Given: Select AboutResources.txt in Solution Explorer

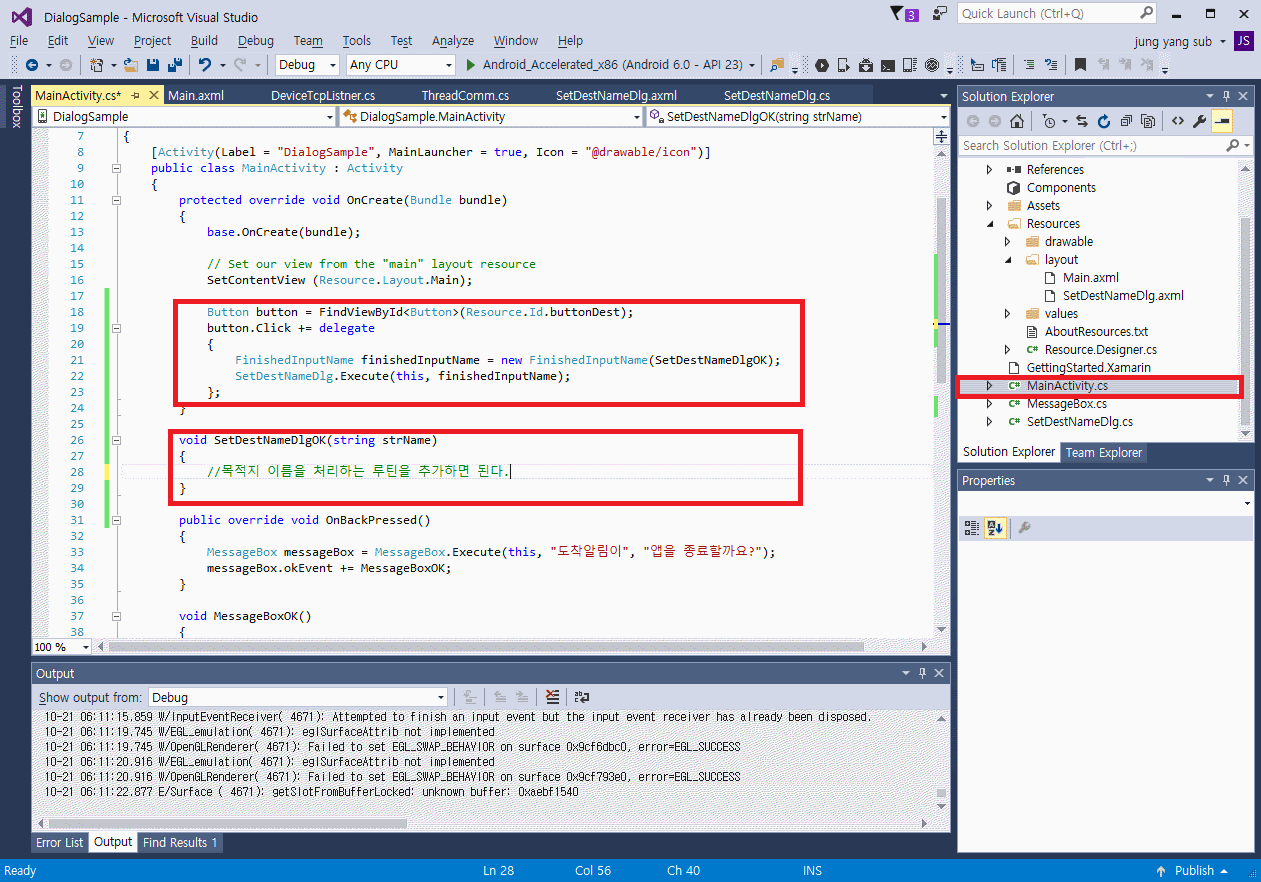Looking at the screenshot, I should [x=1096, y=331].
